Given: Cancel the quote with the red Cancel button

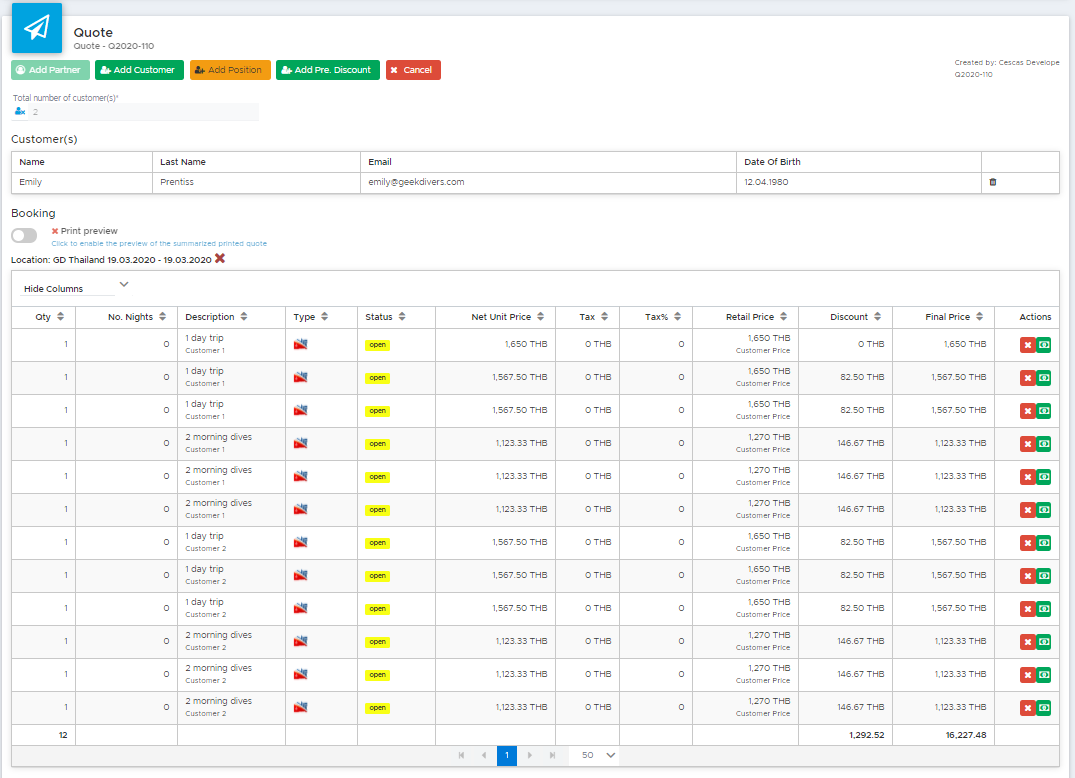Looking at the screenshot, I should (413, 70).
